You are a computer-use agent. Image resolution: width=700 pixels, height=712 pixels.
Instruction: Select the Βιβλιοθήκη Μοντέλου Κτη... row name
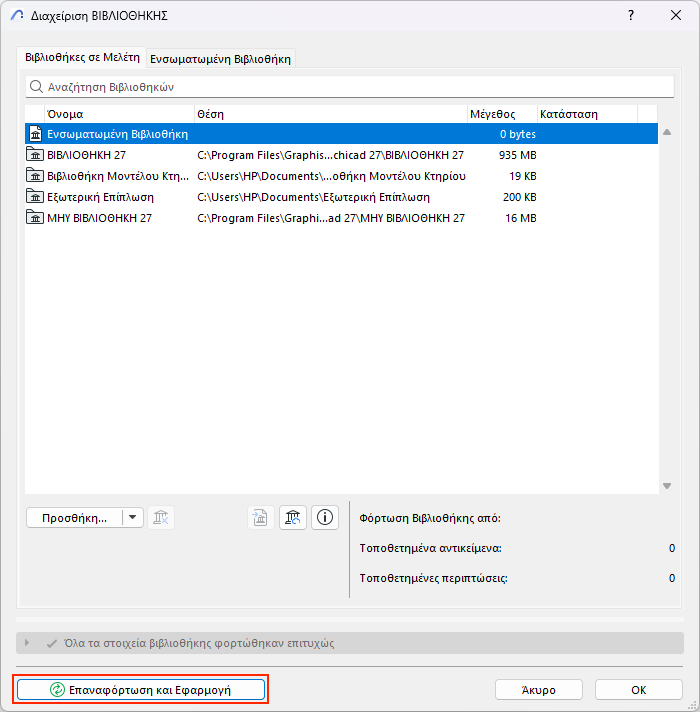coord(118,176)
